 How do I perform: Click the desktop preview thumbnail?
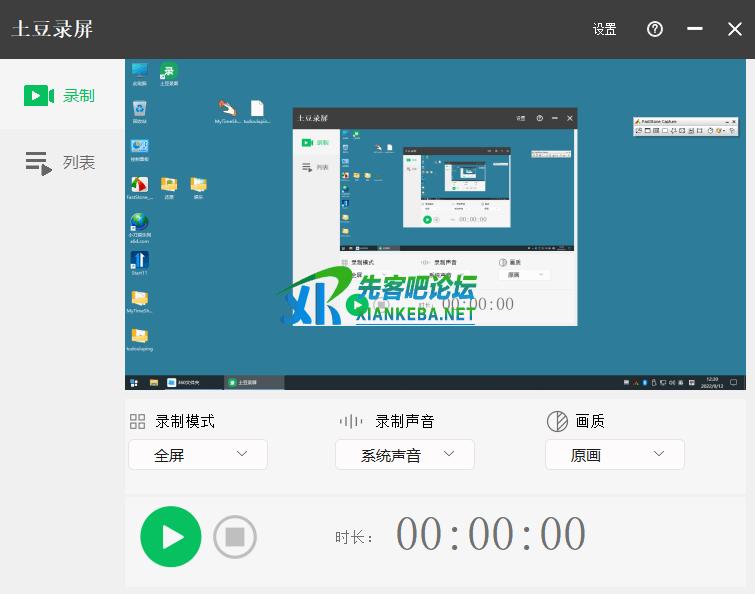[x=436, y=225]
